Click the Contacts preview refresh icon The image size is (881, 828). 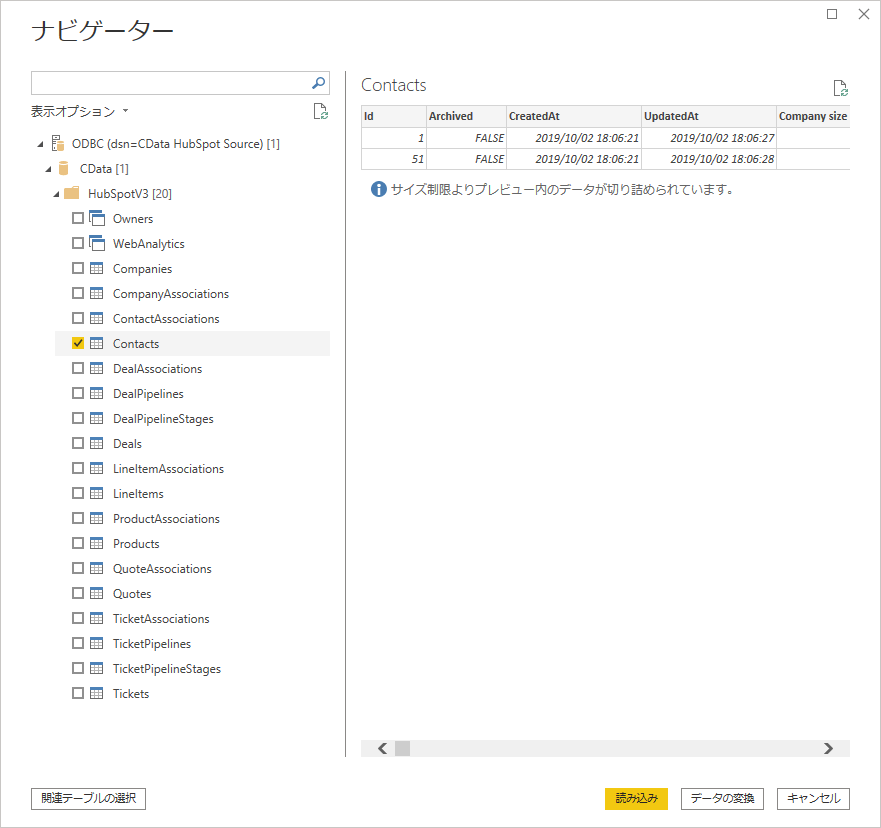(840, 88)
